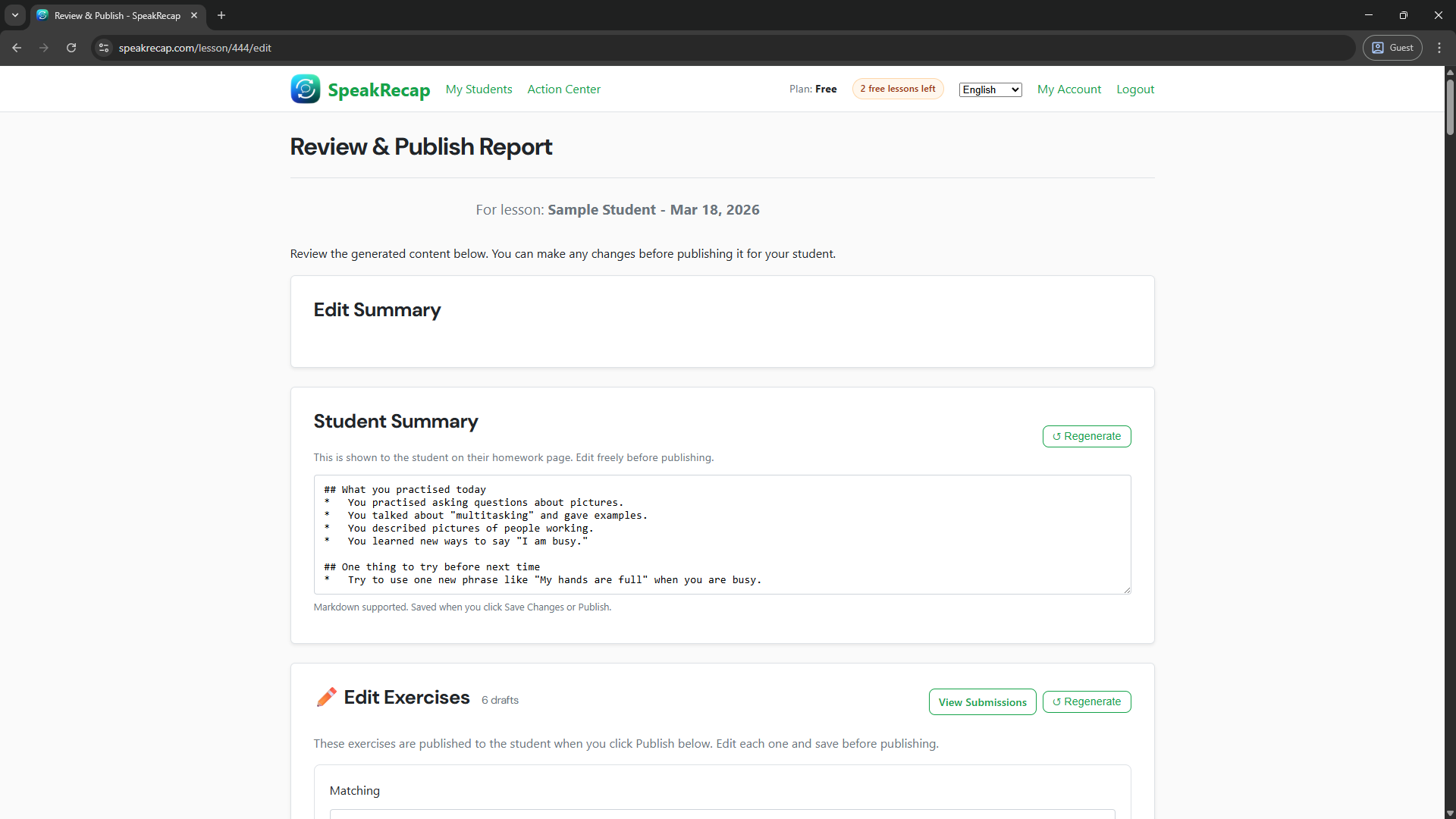This screenshot has height=819, width=1456.
Task: Reload the current page
Action: tap(71, 48)
